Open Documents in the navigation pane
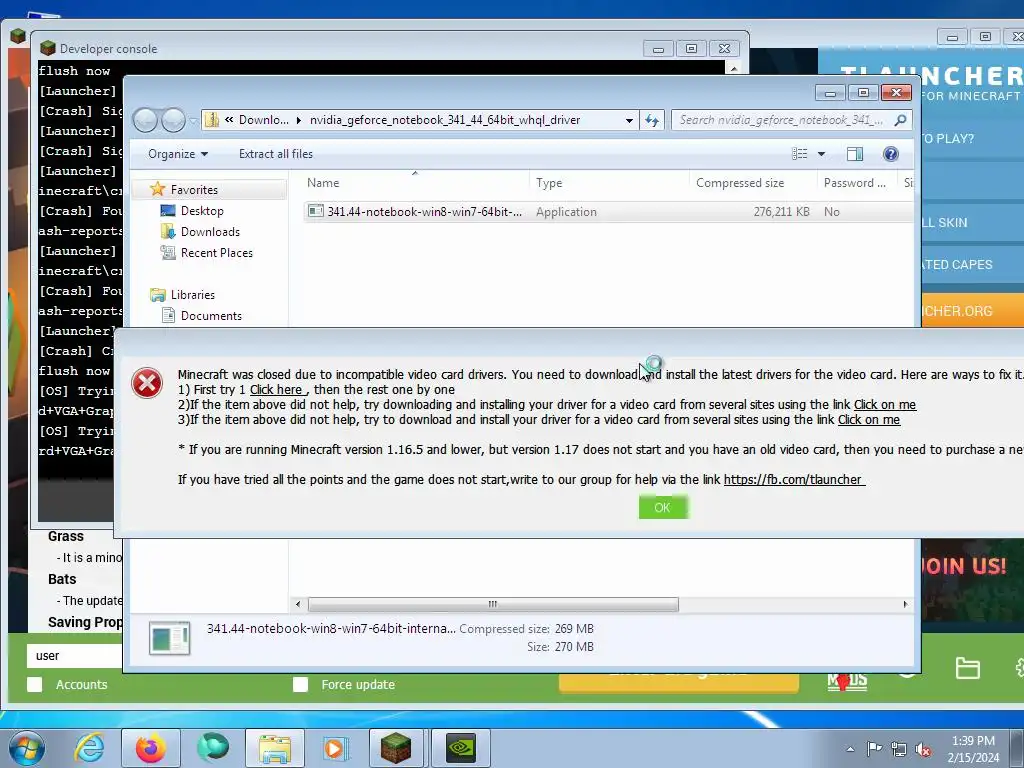This screenshot has height=768, width=1024. (211, 315)
